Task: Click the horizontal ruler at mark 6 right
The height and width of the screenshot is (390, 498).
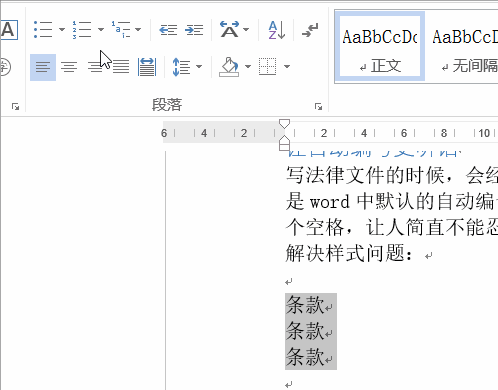Action: 404,133
